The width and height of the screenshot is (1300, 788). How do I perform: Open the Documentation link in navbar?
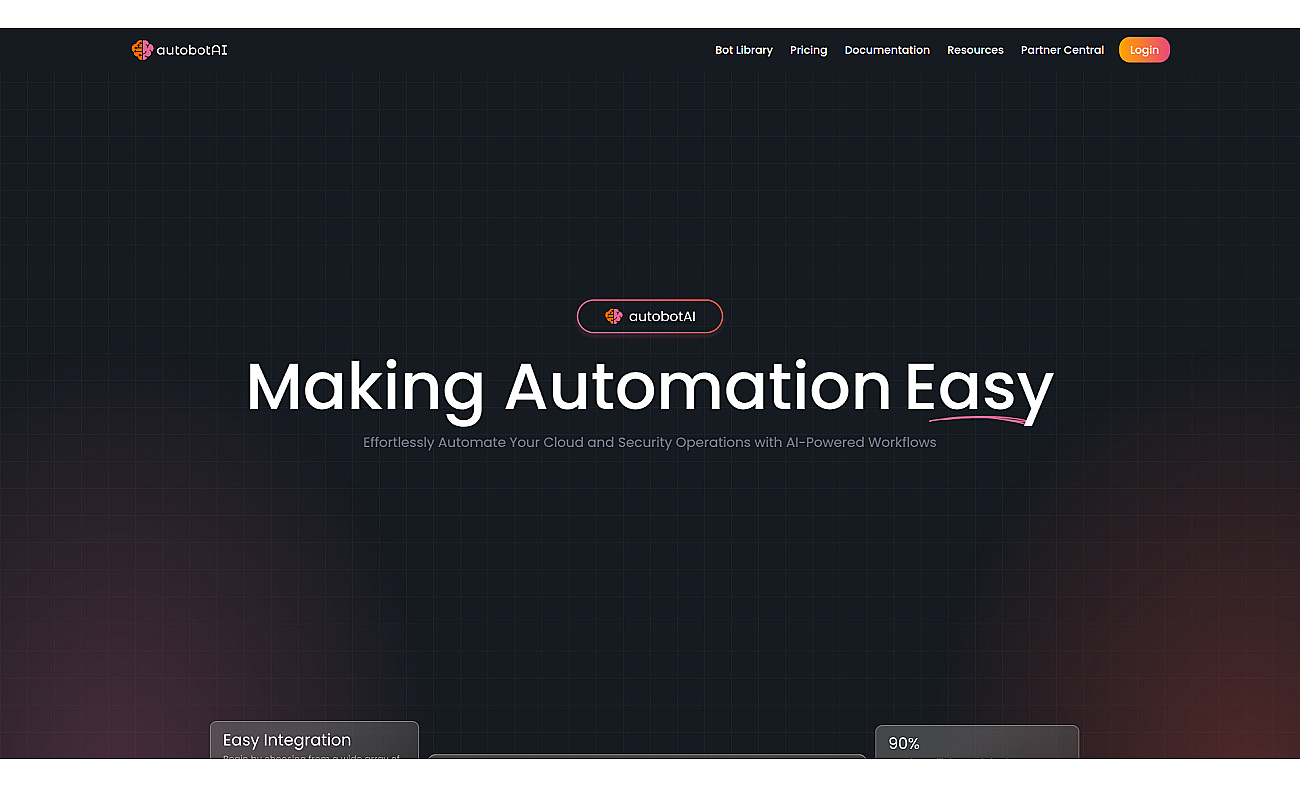(887, 50)
